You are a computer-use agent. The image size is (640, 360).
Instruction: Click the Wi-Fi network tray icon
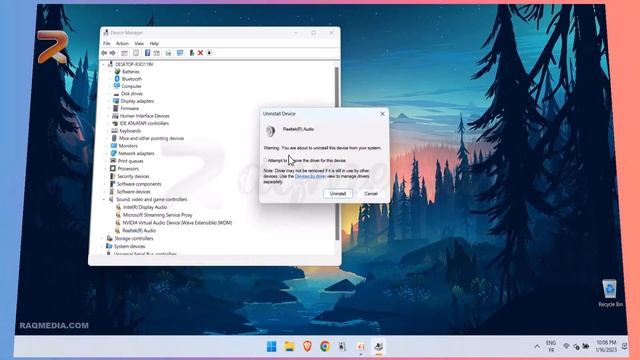click(566, 347)
